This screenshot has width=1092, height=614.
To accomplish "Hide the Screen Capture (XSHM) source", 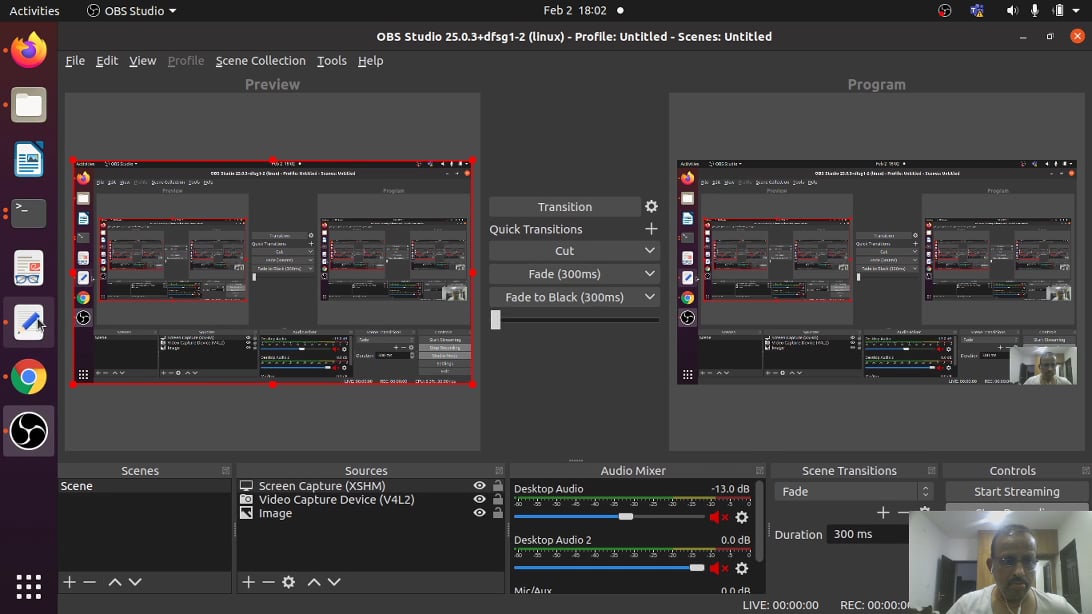I will 479,486.
